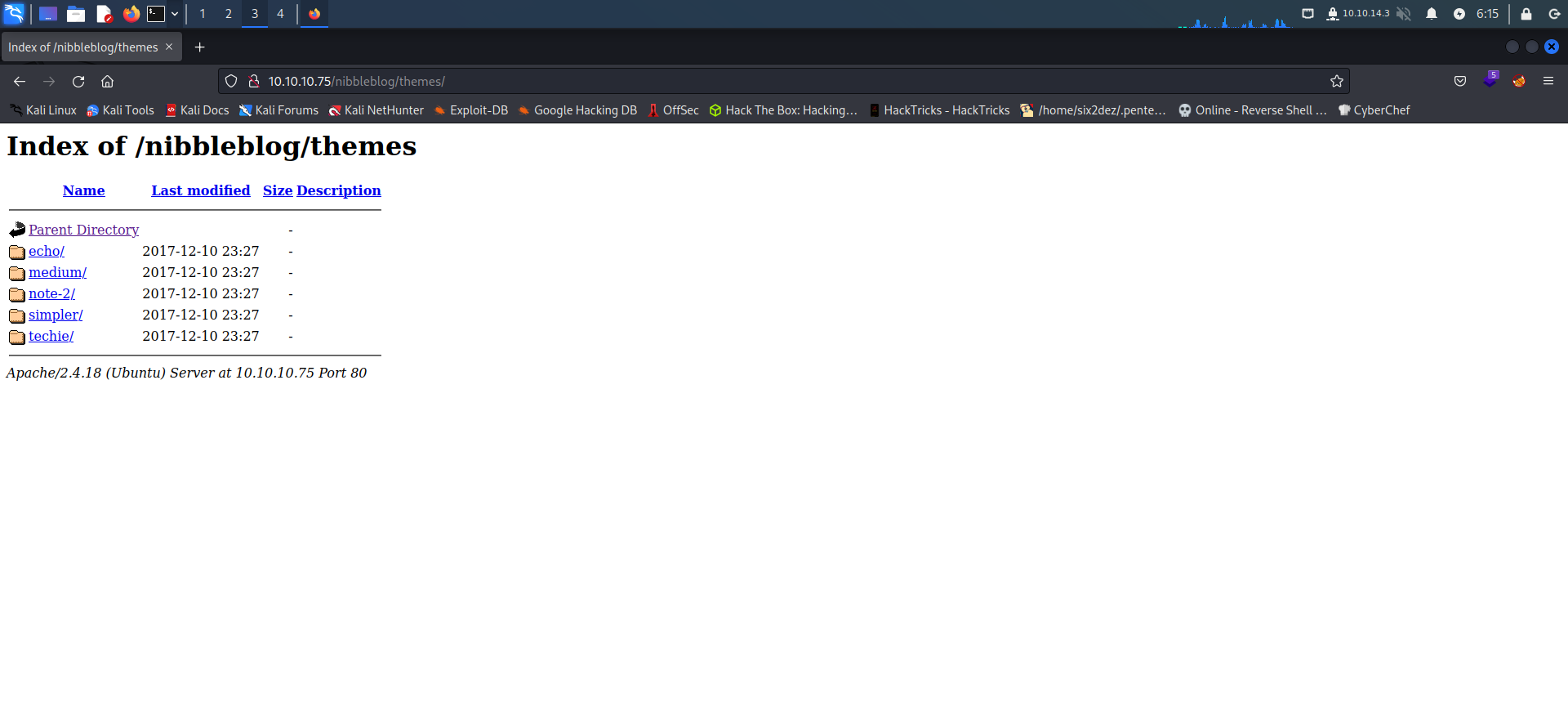Open Kali Tools bookmark
This screenshot has width=1568, height=702.
click(120, 110)
